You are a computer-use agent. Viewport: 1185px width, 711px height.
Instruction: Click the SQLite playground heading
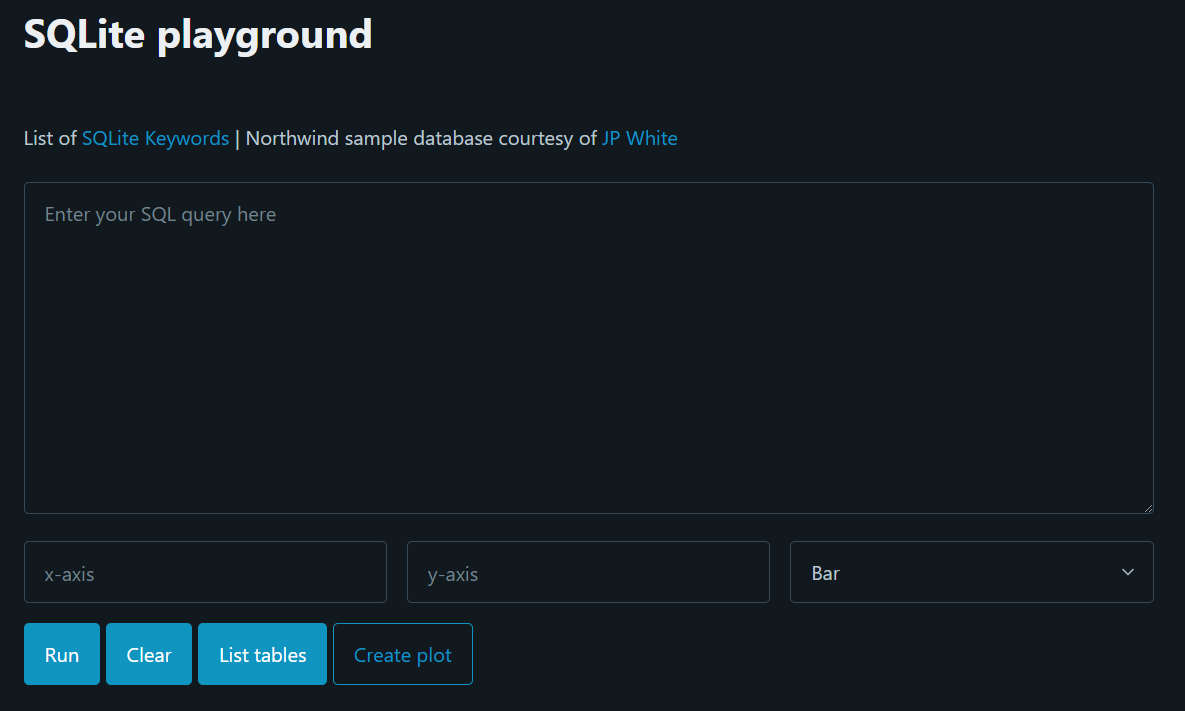tap(197, 34)
